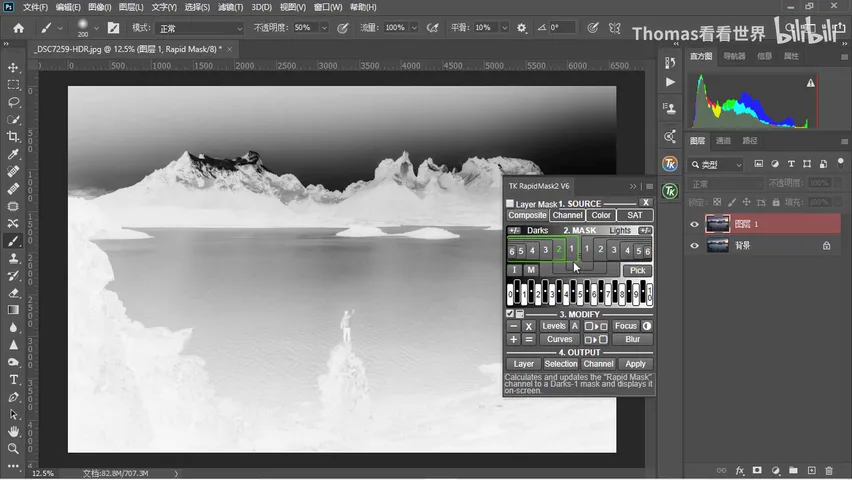Open the 文件(F) menu

pos(35,7)
